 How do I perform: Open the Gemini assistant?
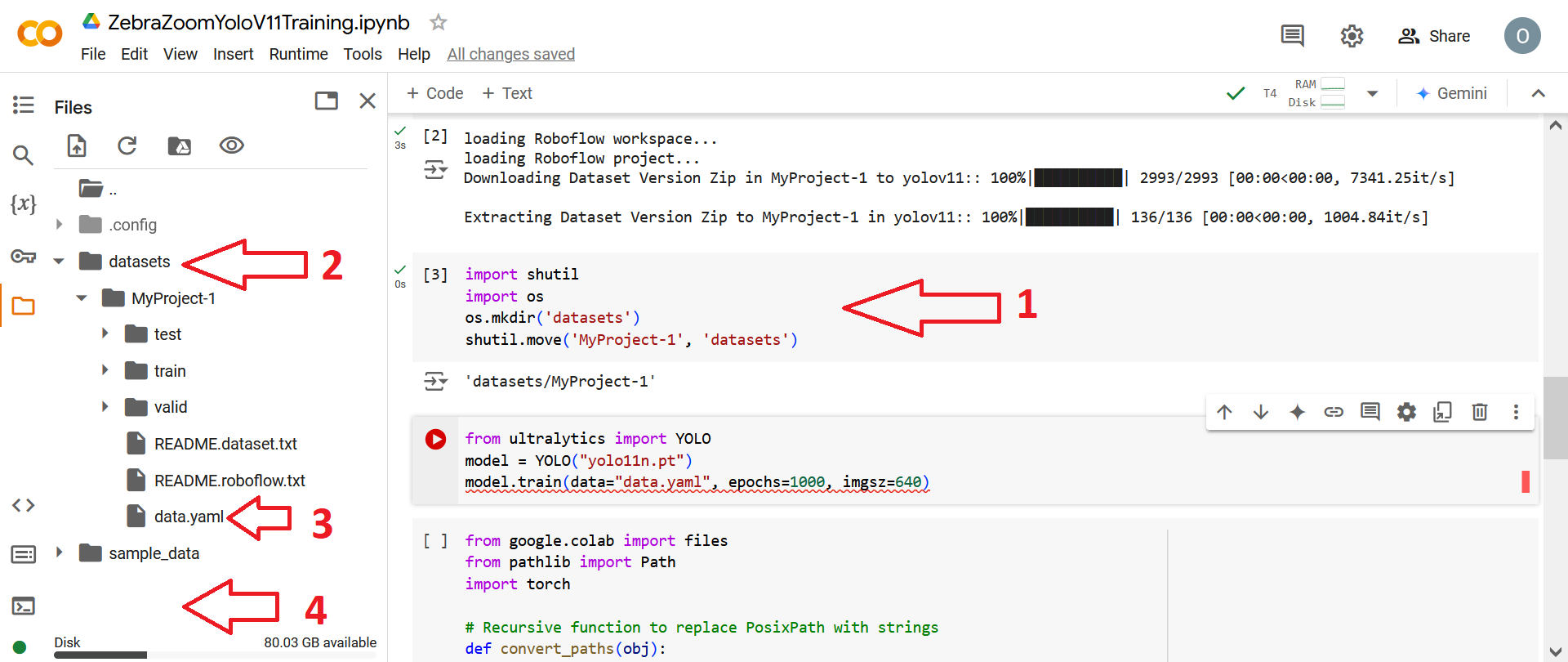[1452, 93]
